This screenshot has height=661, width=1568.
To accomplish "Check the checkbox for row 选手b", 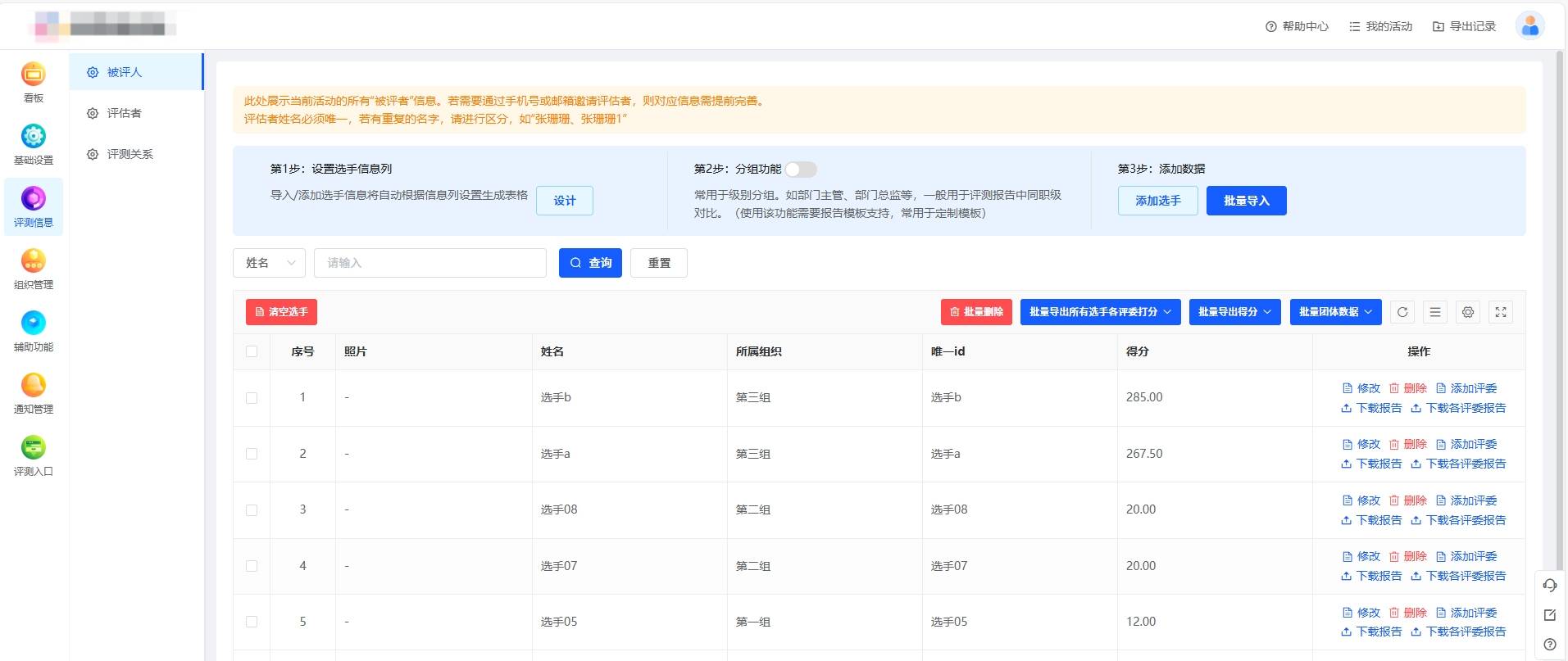I will coord(252,398).
